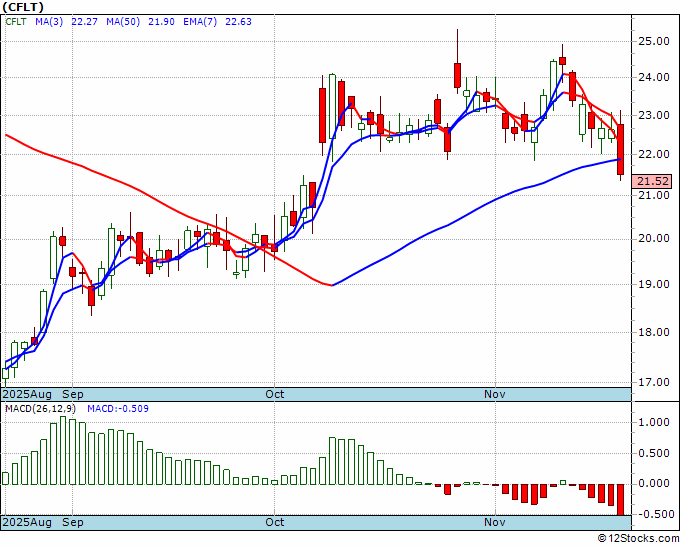Viewport: 680px width, 546px height.
Task: Click the MACD:-0.509 value label
Action: [x=118, y=409]
